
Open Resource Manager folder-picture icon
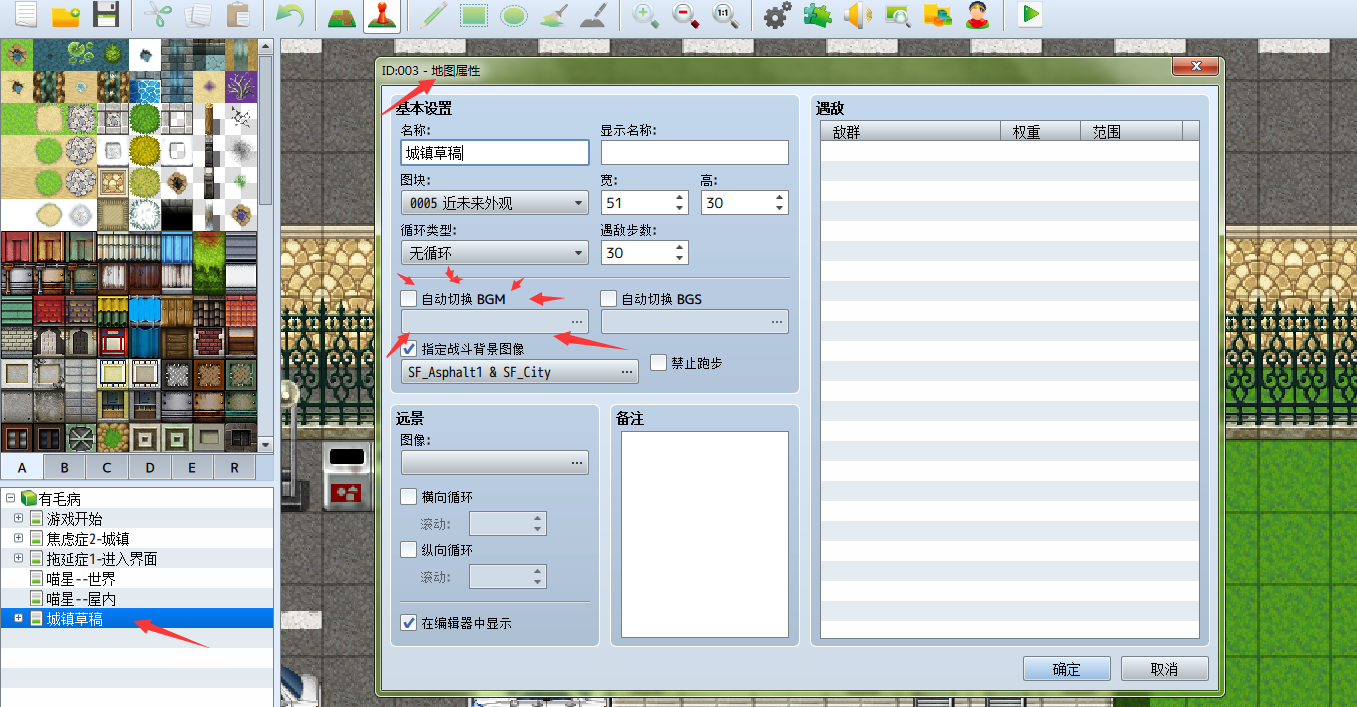pos(938,16)
